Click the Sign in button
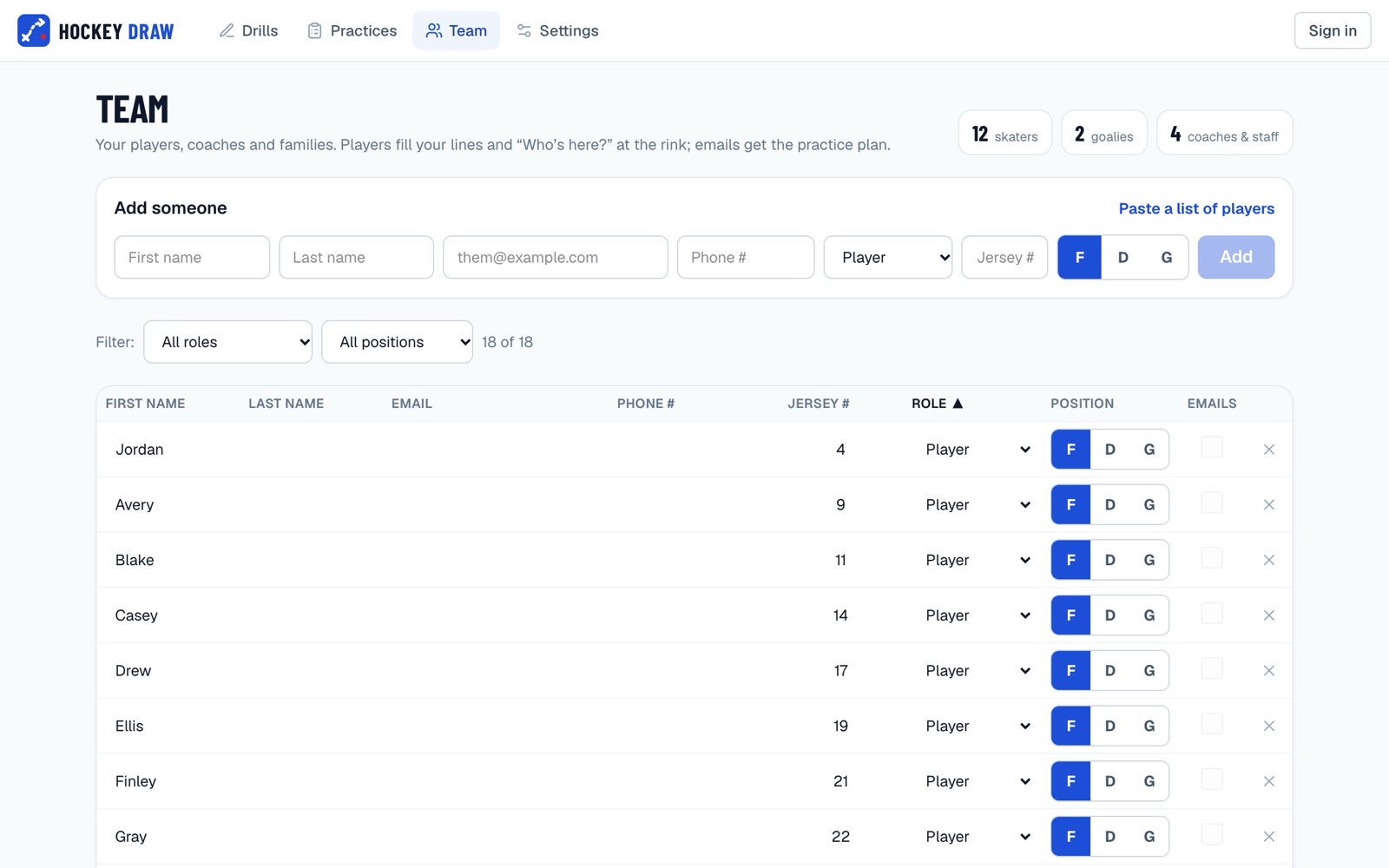Image resolution: width=1389 pixels, height=868 pixels. coord(1333,30)
